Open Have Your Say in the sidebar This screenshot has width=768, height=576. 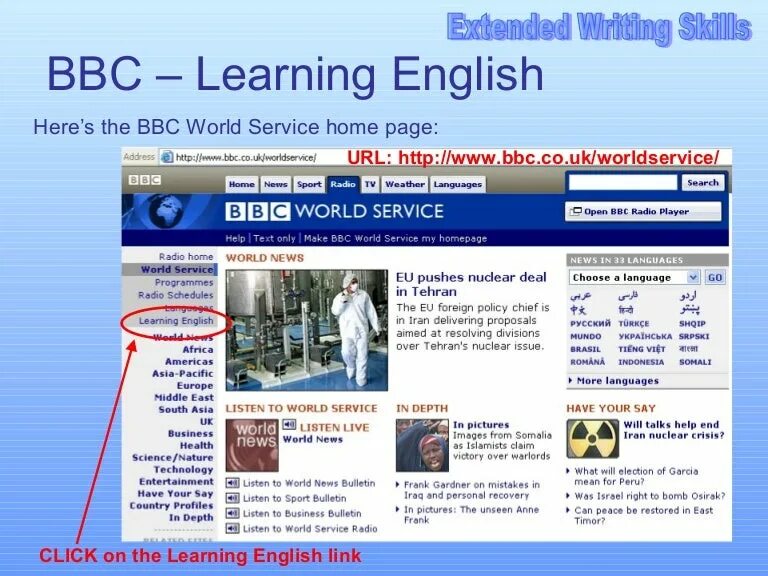(x=175, y=494)
